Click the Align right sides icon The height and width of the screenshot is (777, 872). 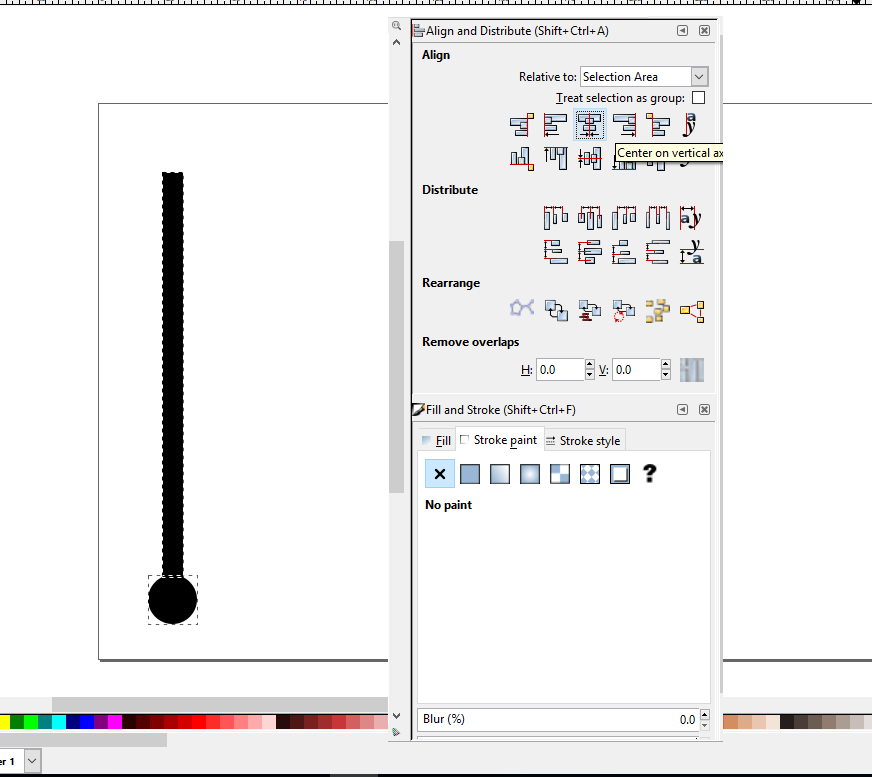click(x=624, y=125)
